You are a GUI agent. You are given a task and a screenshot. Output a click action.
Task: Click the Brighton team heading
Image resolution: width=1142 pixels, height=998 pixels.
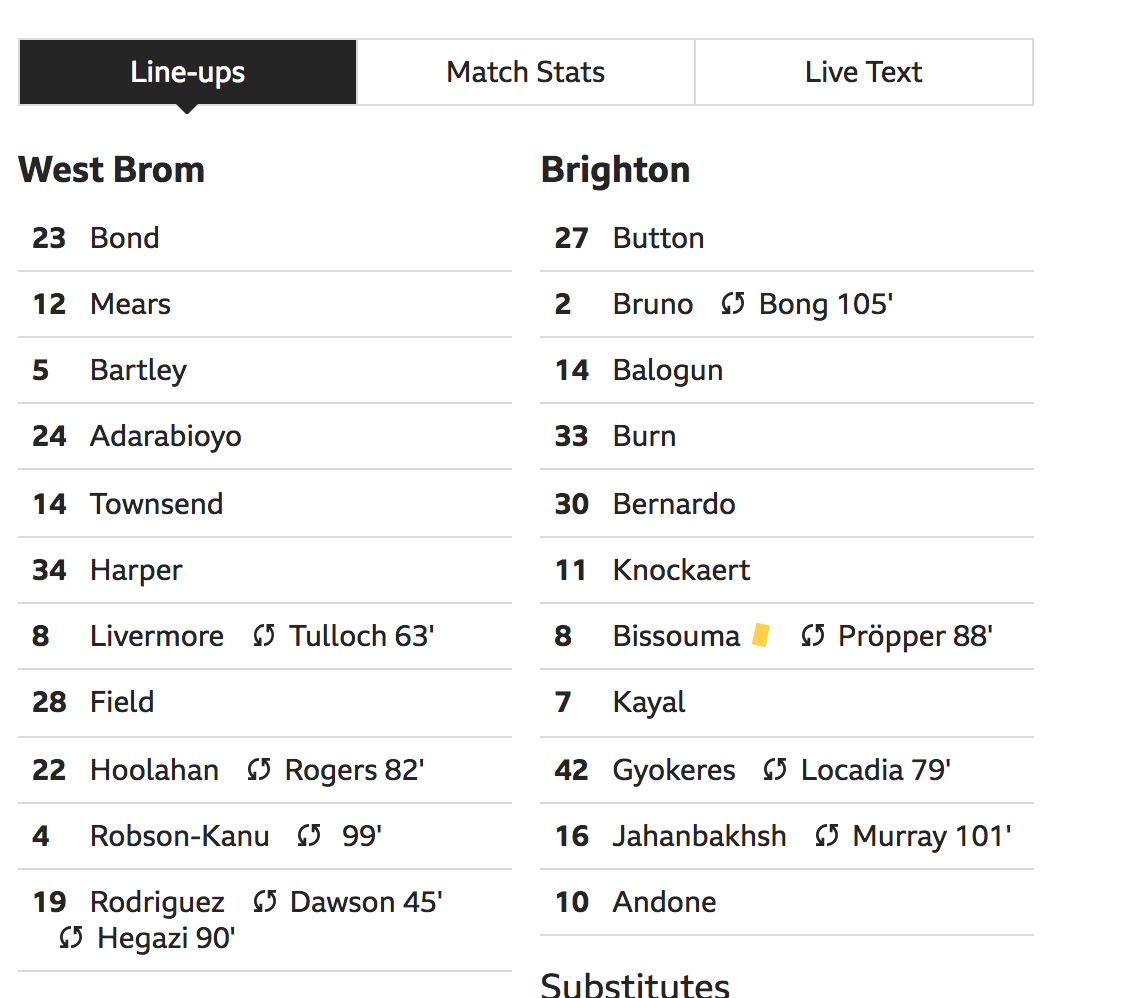tap(615, 170)
